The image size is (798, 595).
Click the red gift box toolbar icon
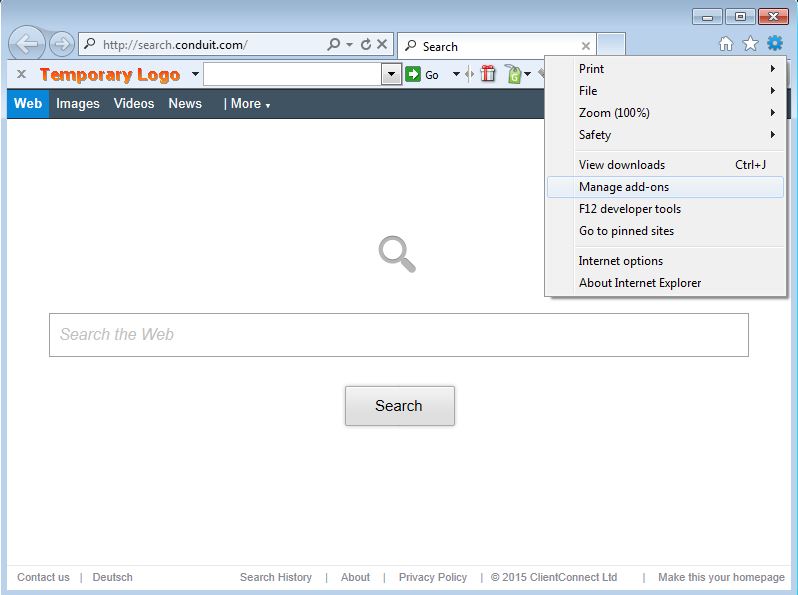(x=488, y=74)
